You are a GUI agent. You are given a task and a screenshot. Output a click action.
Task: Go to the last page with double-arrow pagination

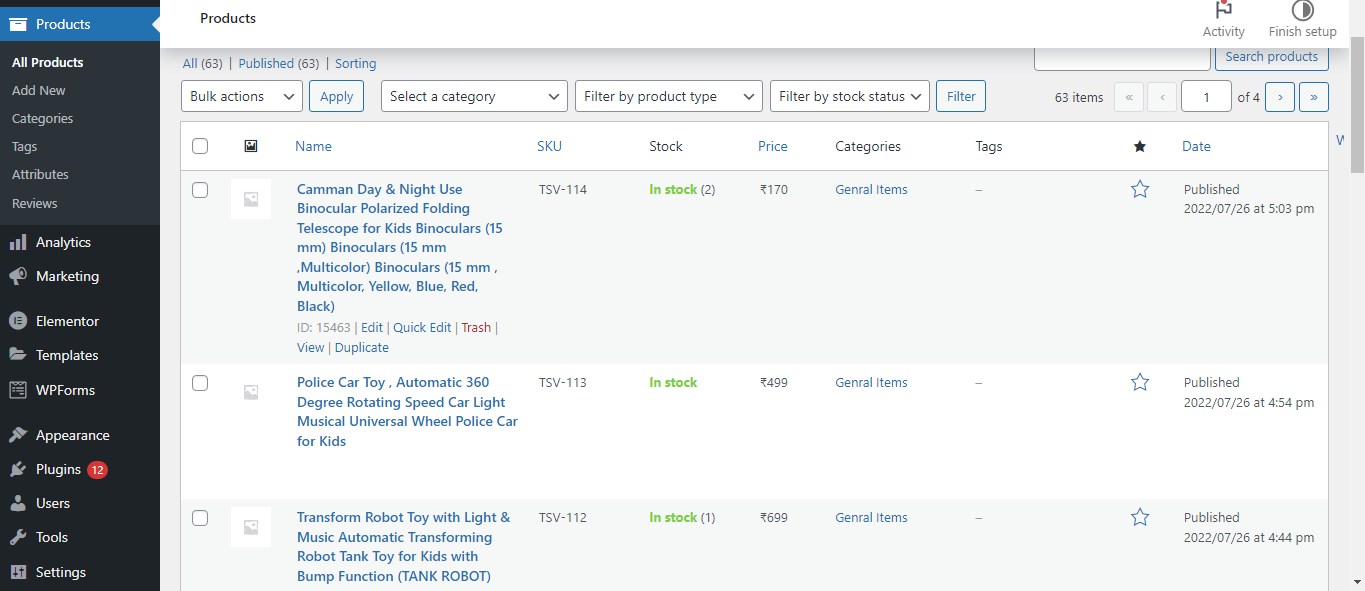click(x=1313, y=96)
